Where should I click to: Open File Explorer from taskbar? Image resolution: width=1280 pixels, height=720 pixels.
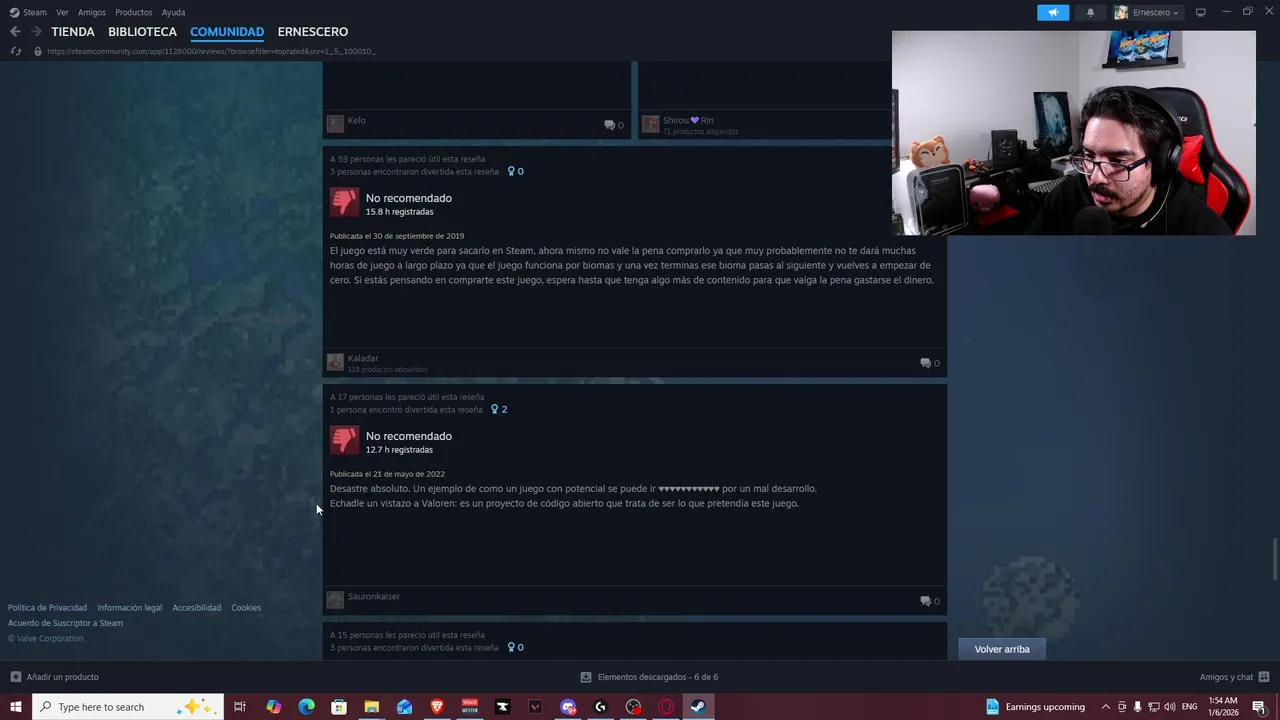pos(371,707)
